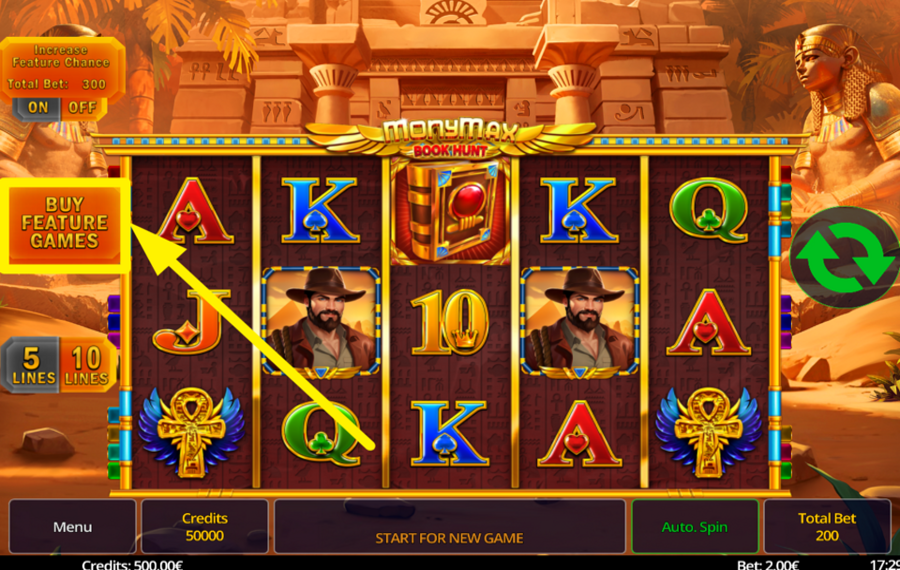
Task: Click the winged ankh on fifth reel
Action: (709, 433)
